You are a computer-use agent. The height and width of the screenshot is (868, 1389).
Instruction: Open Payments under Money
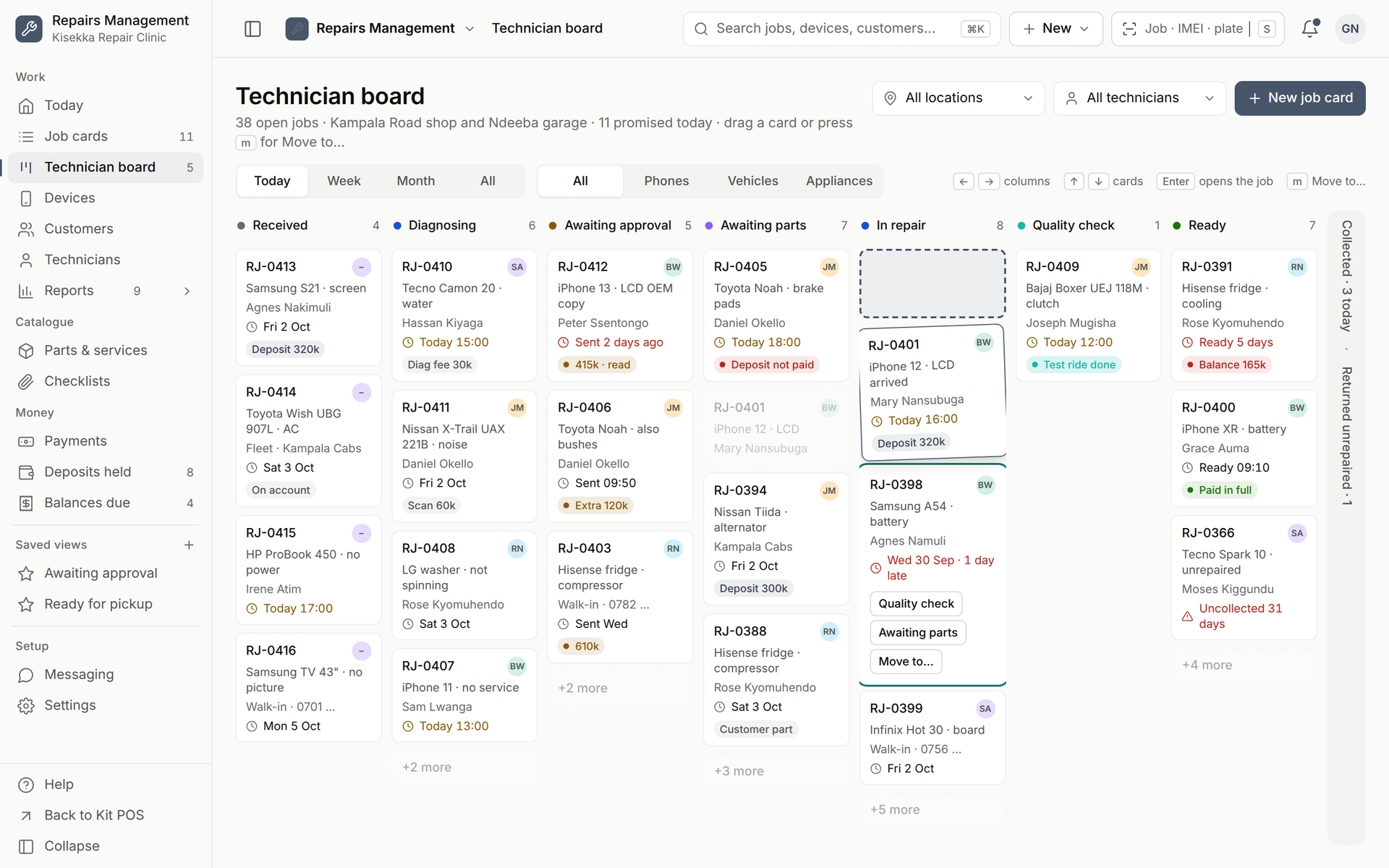coord(106,441)
